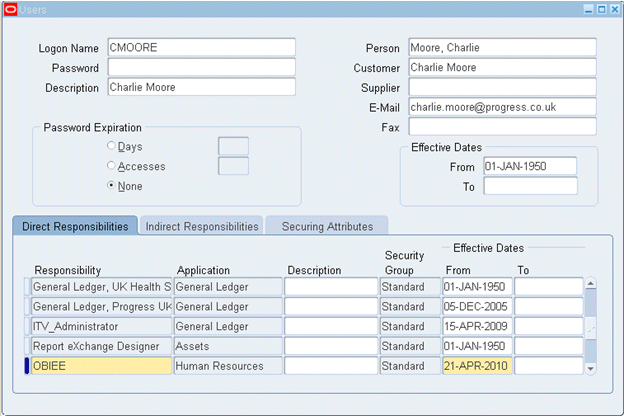
Task: Click the Human Resources application cell
Action: click(x=228, y=366)
